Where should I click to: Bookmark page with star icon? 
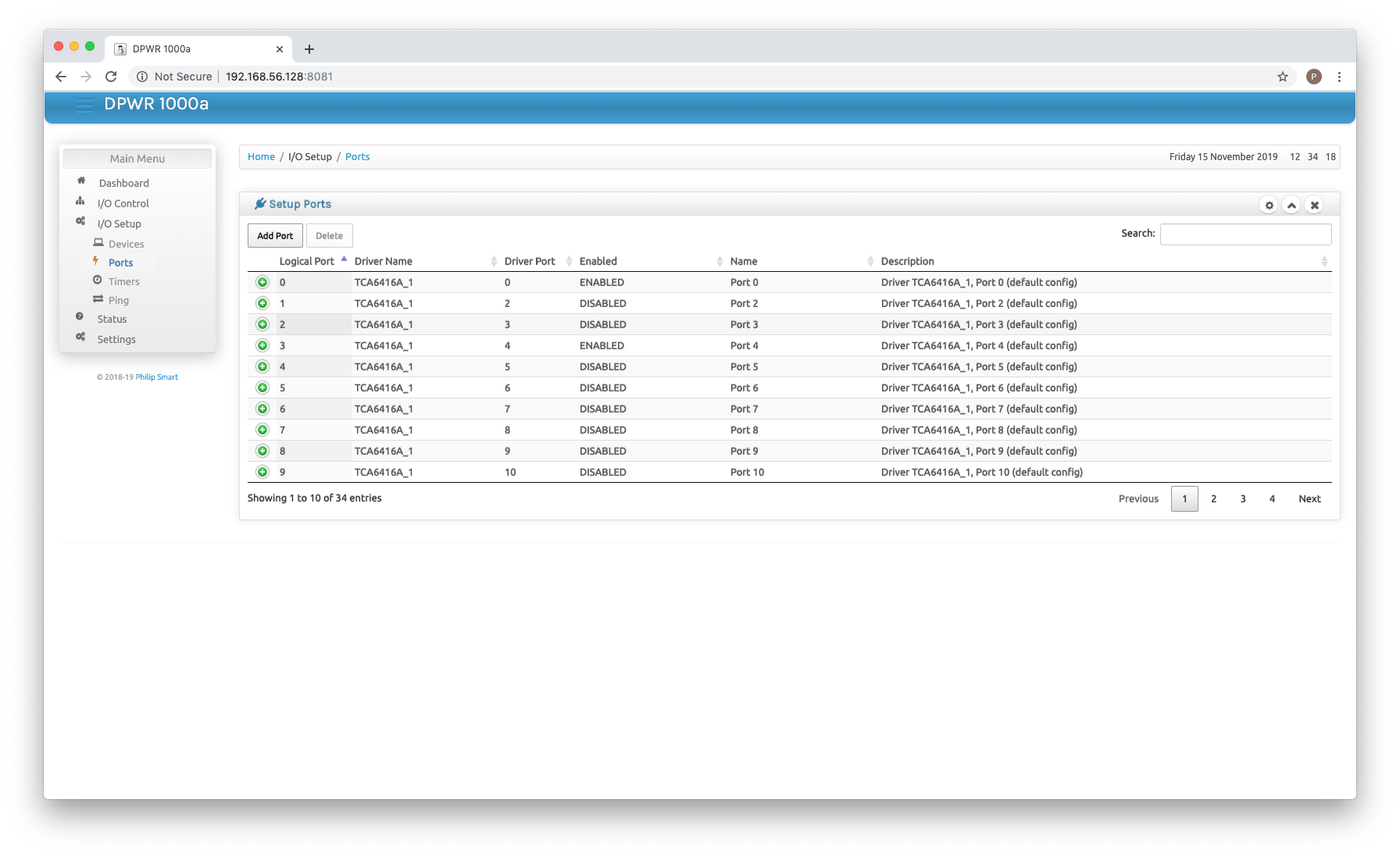coord(1282,77)
